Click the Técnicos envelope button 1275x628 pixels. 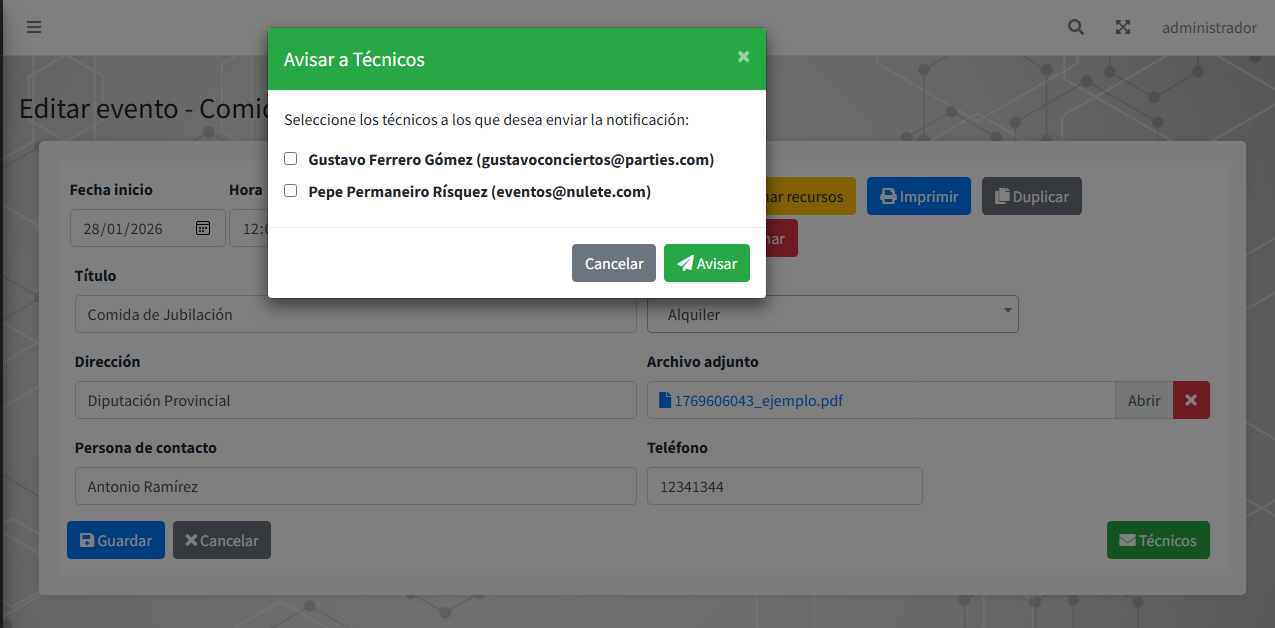coord(1157,540)
